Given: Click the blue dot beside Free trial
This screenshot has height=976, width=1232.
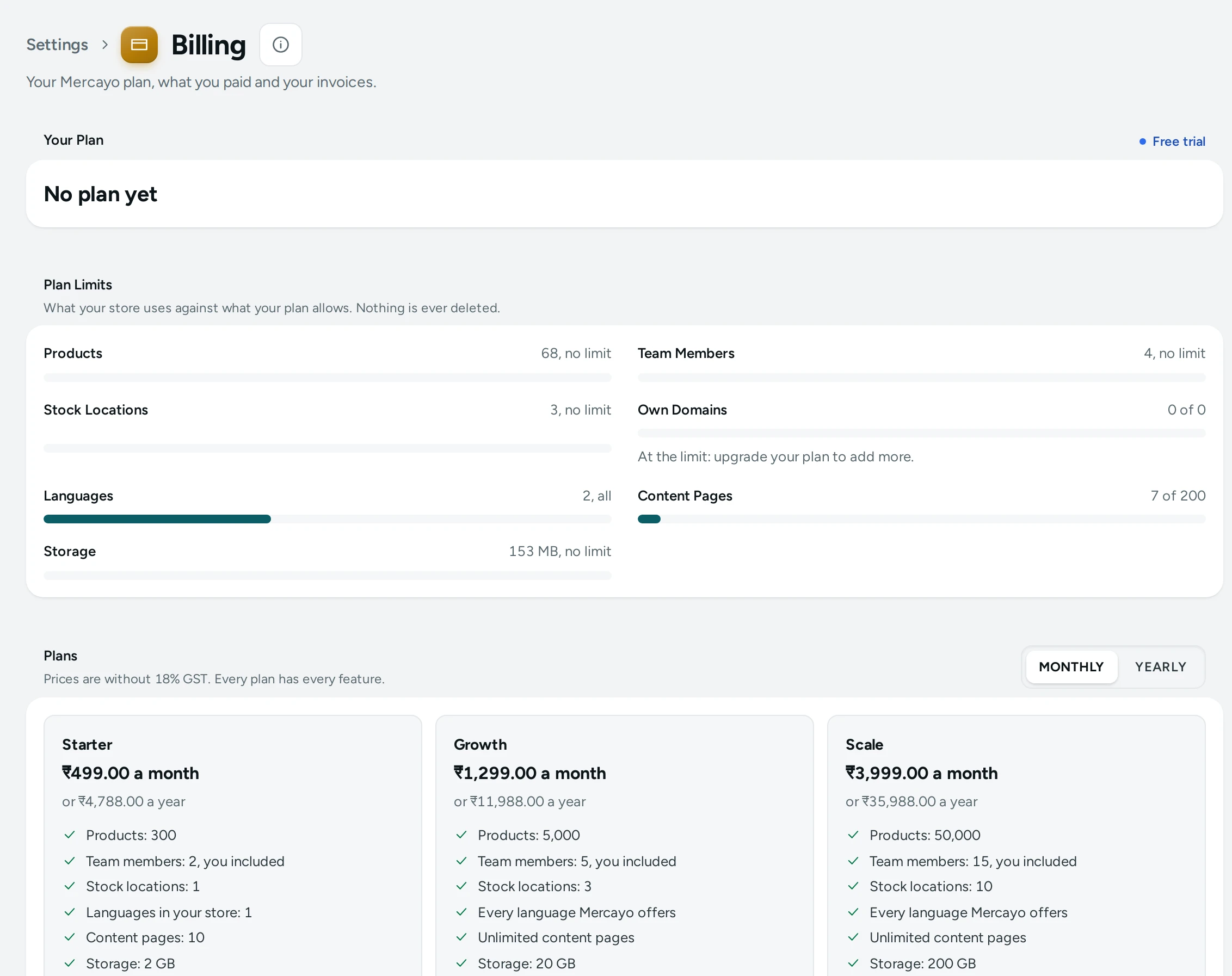Looking at the screenshot, I should click(x=1142, y=141).
